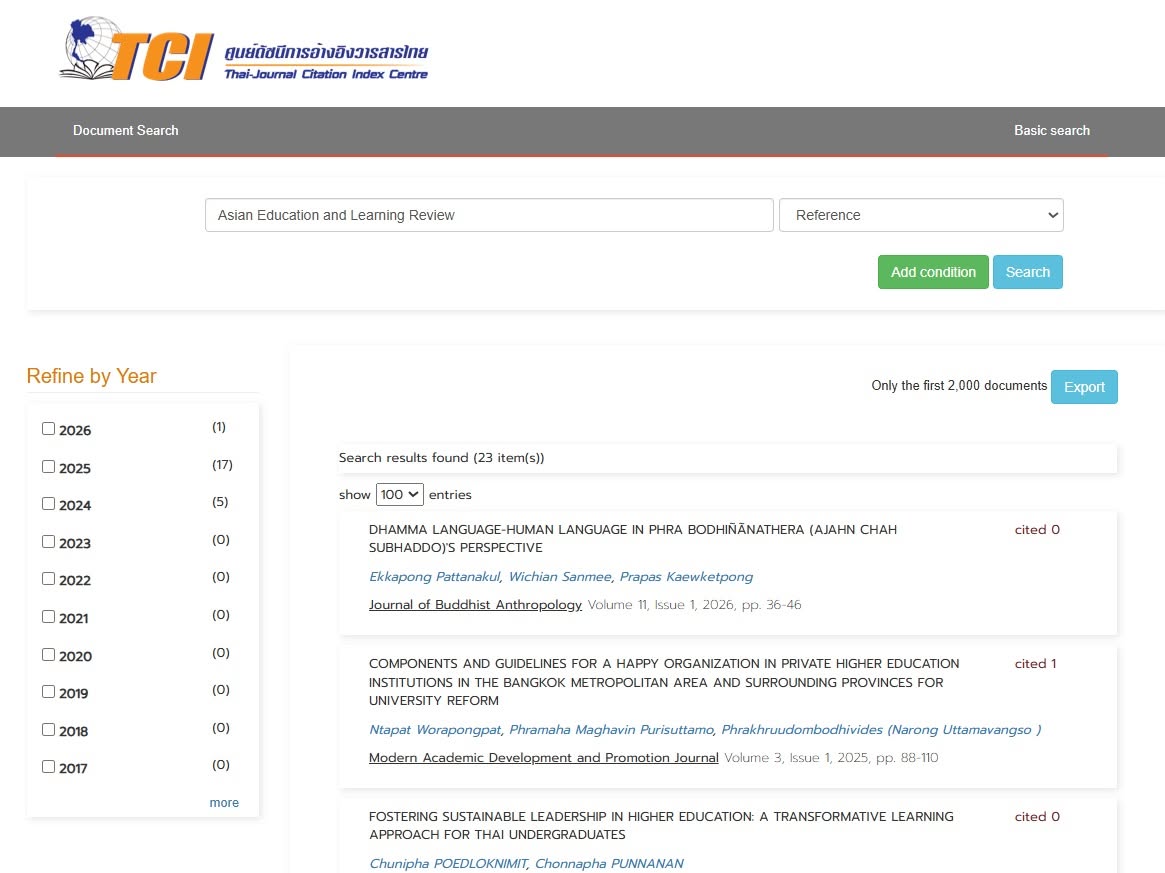The image size is (1165, 873).
Task: Enable the 2023 year checkbox
Action: click(x=48, y=542)
